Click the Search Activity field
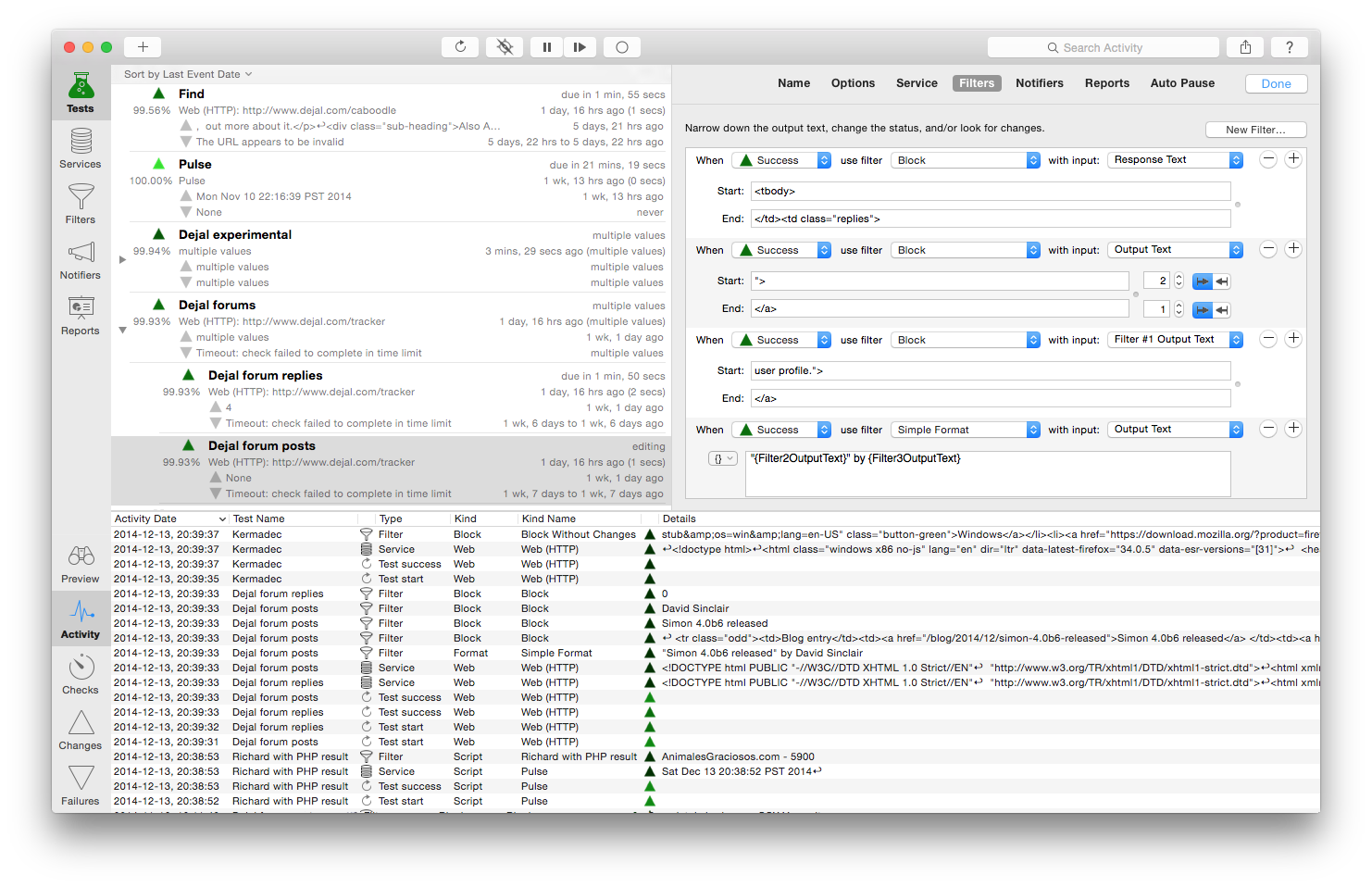The image size is (1372, 887). coord(1103,47)
